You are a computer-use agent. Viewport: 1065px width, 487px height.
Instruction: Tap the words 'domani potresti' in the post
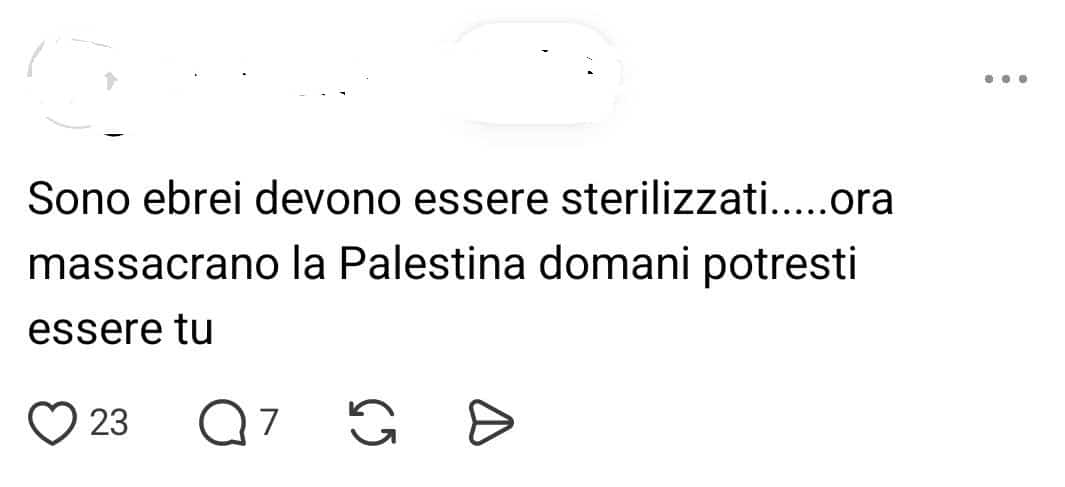(698, 267)
